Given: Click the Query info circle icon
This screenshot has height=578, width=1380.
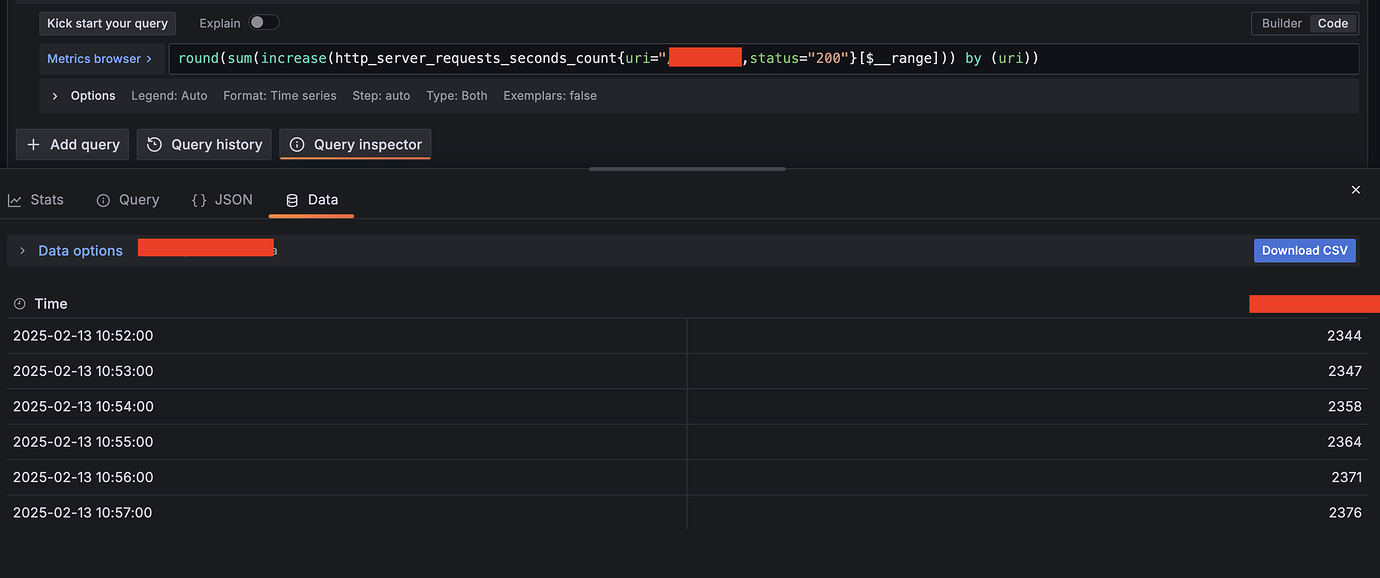Looking at the screenshot, I should tap(102, 199).
